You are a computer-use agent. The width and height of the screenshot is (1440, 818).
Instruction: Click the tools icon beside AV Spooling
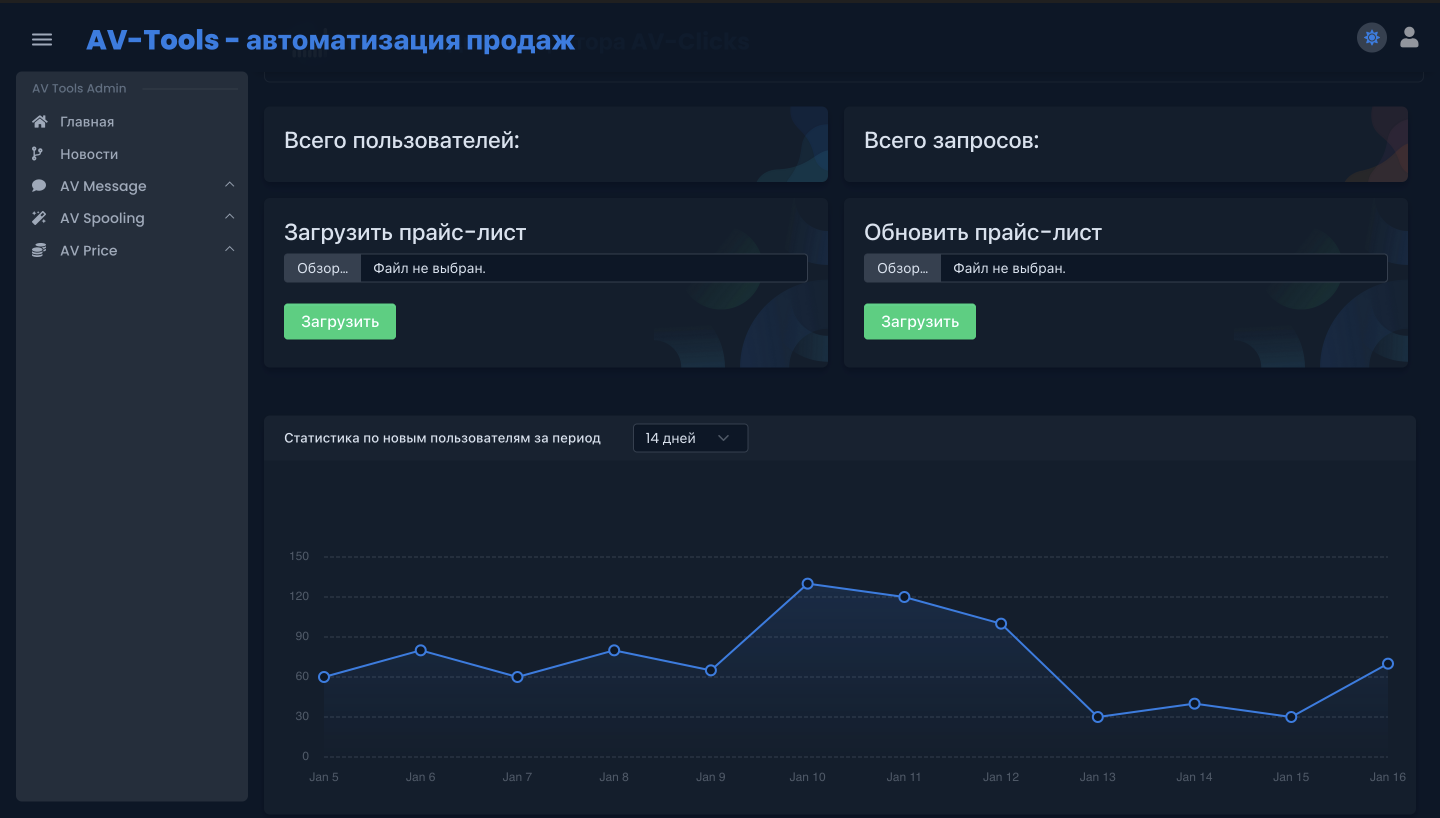[39, 217]
